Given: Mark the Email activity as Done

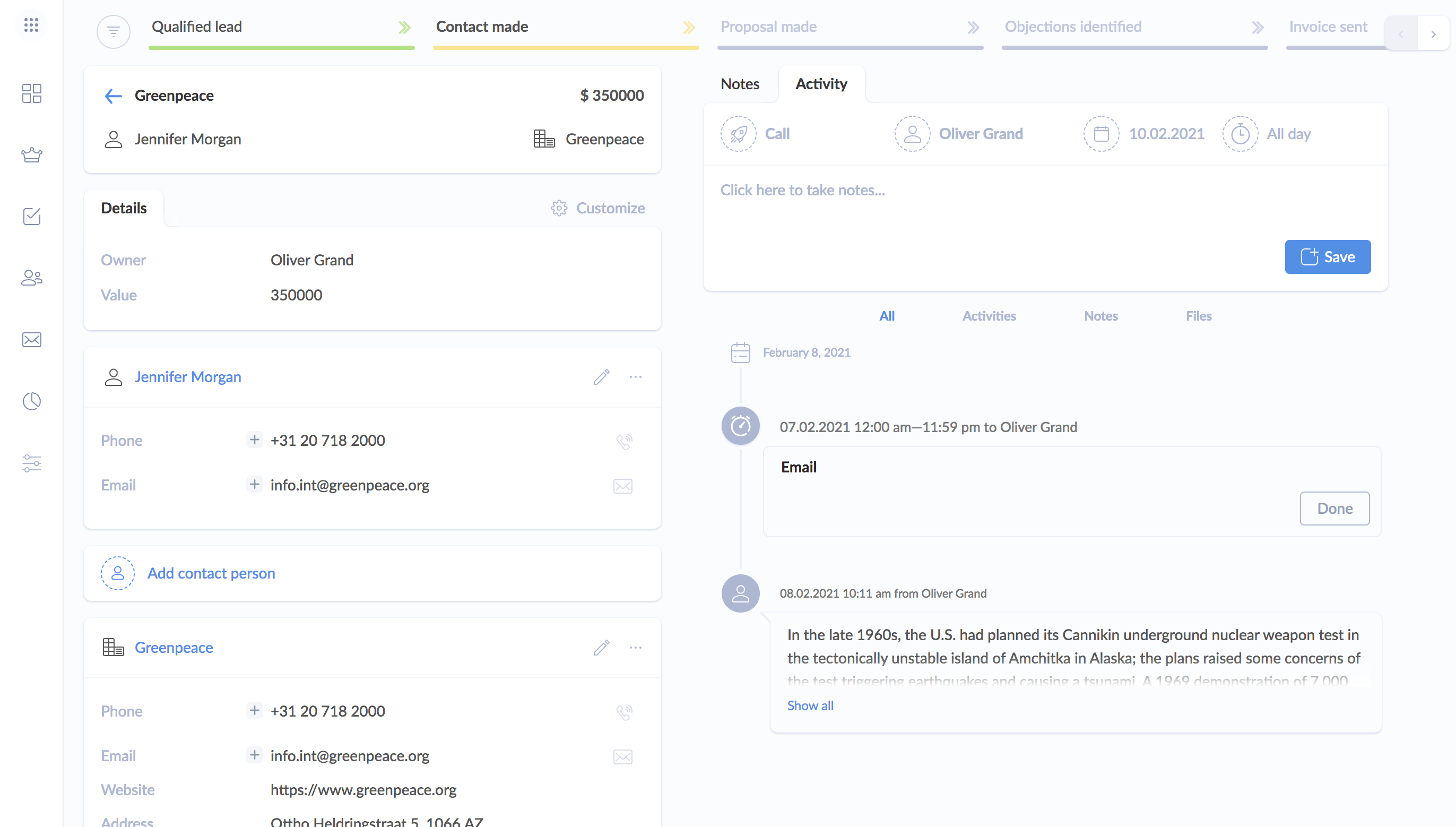Looking at the screenshot, I should (x=1334, y=509).
